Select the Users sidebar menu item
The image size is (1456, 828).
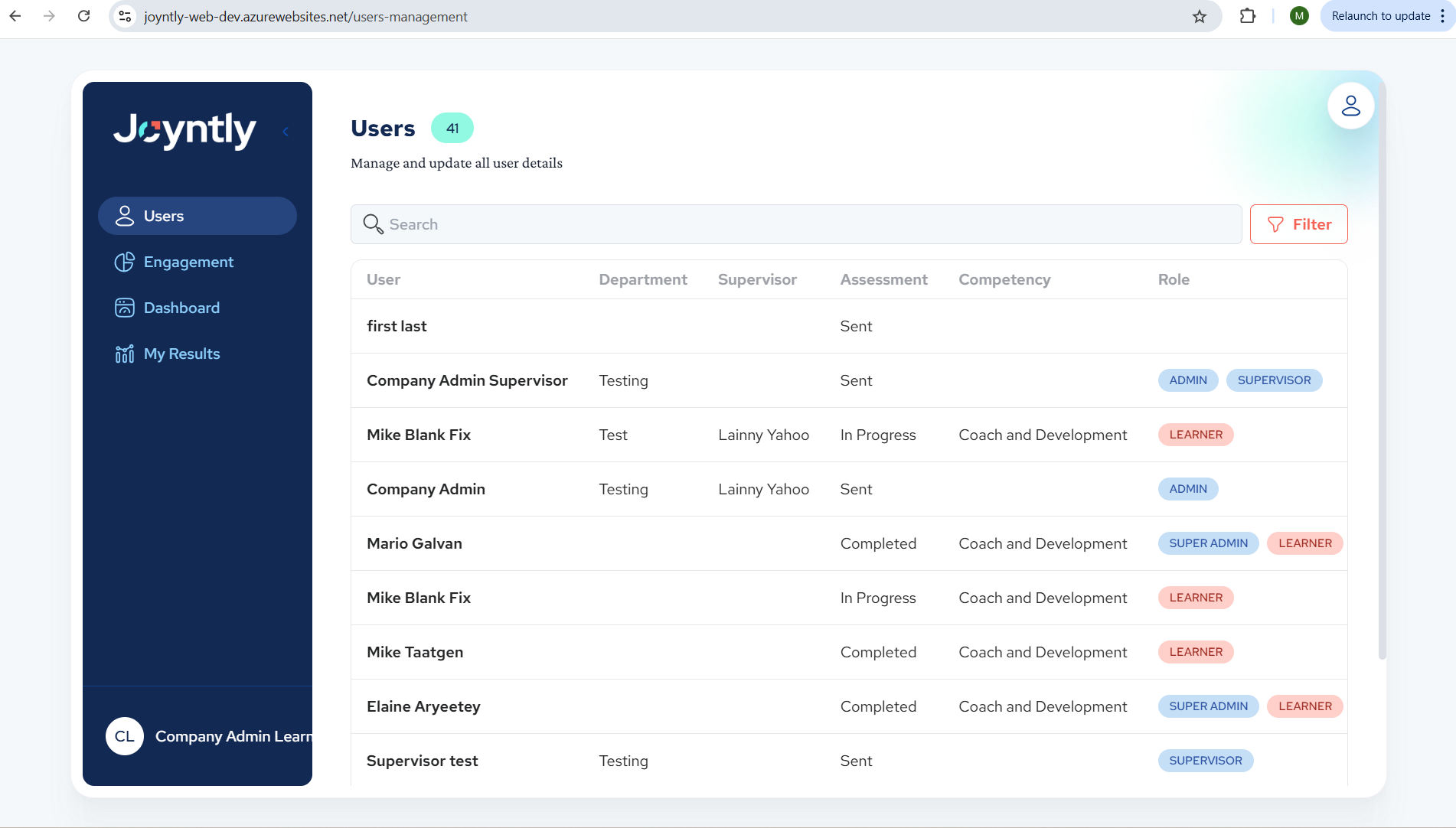(198, 216)
